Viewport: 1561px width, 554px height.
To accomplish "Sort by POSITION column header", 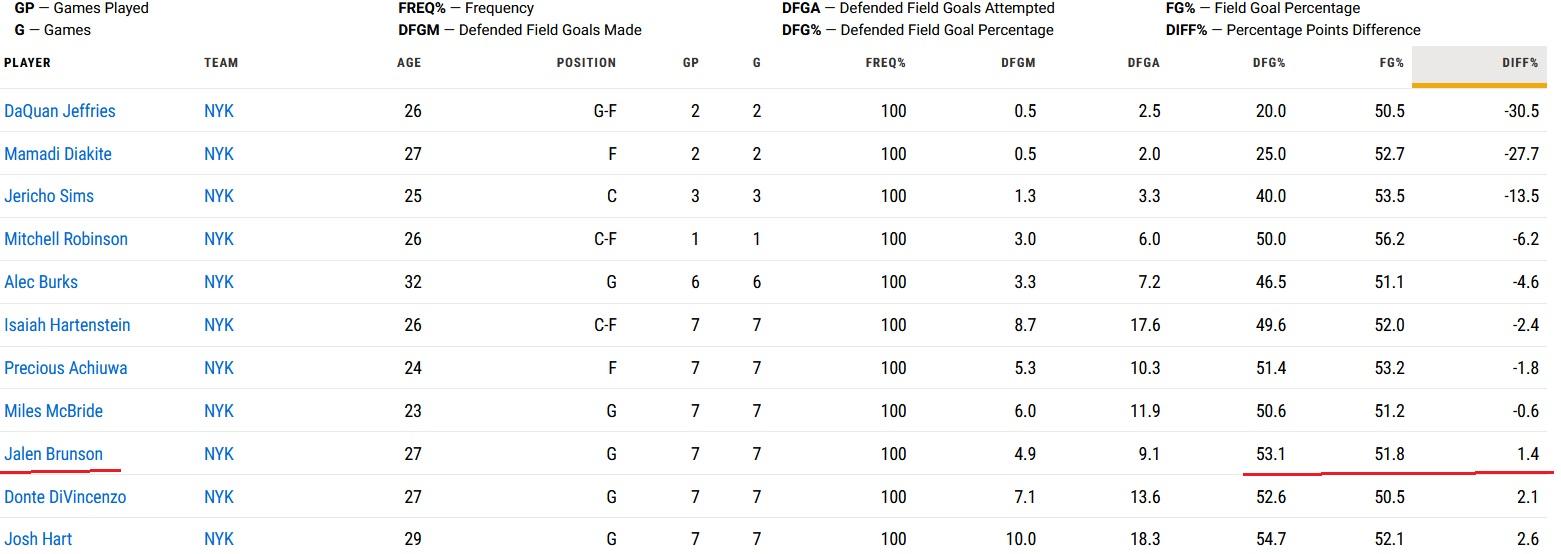I will [x=586, y=62].
